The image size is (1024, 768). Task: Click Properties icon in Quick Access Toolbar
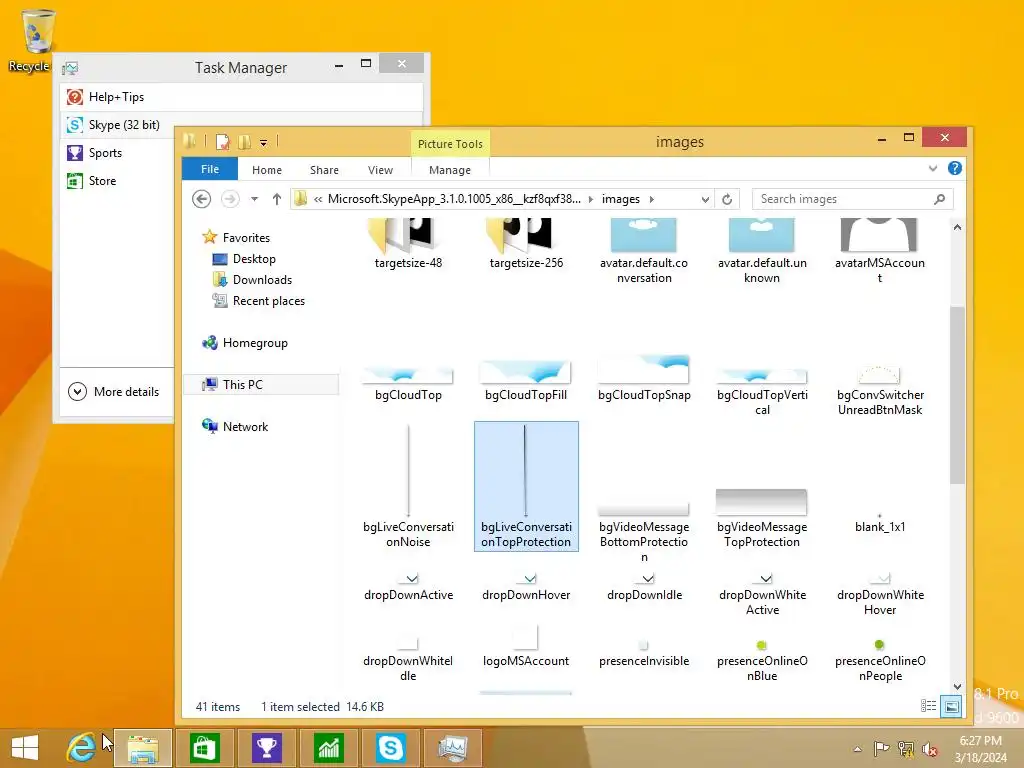(x=223, y=142)
